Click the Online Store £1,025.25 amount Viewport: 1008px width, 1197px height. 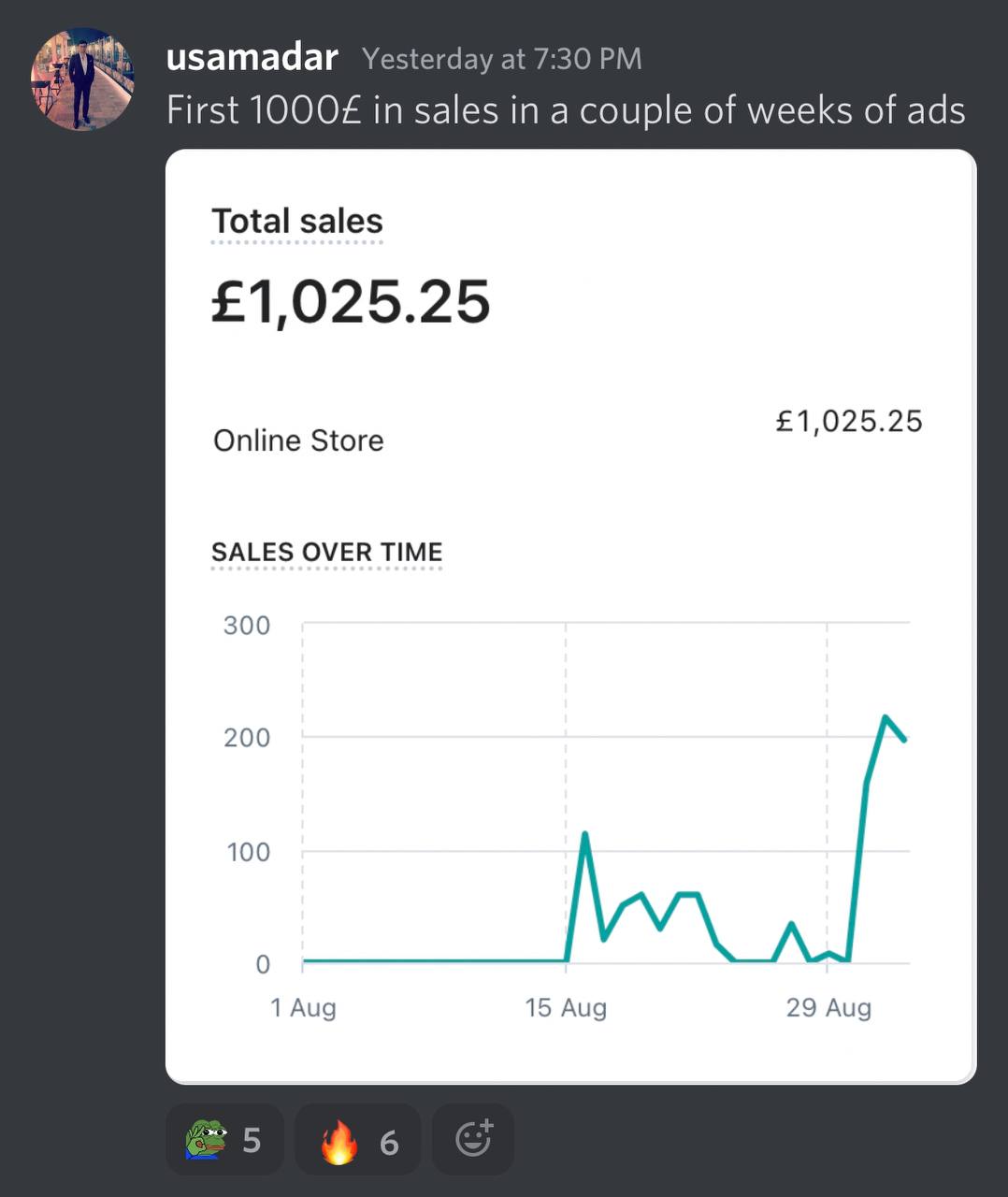(849, 421)
